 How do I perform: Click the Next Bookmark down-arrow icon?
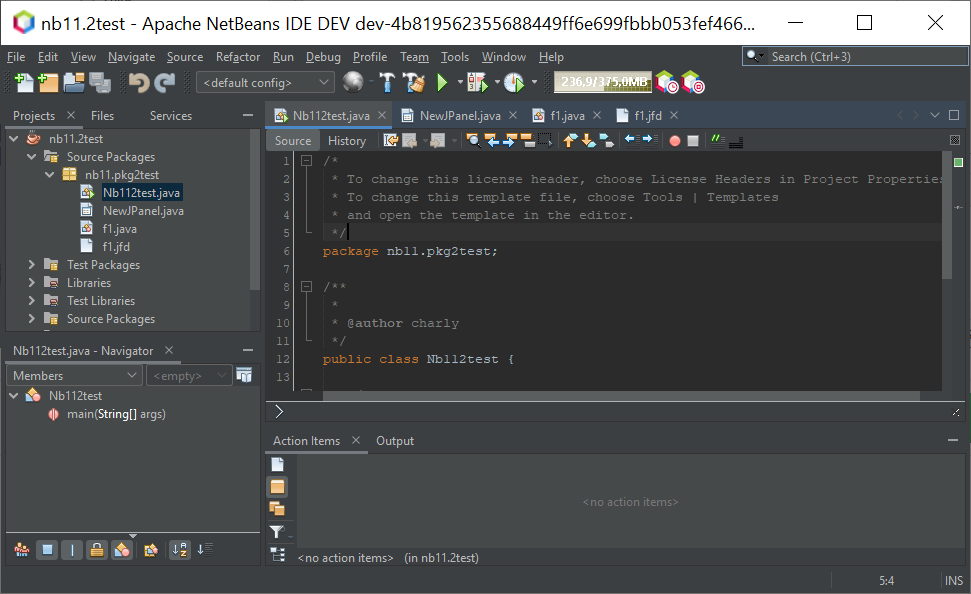point(588,141)
